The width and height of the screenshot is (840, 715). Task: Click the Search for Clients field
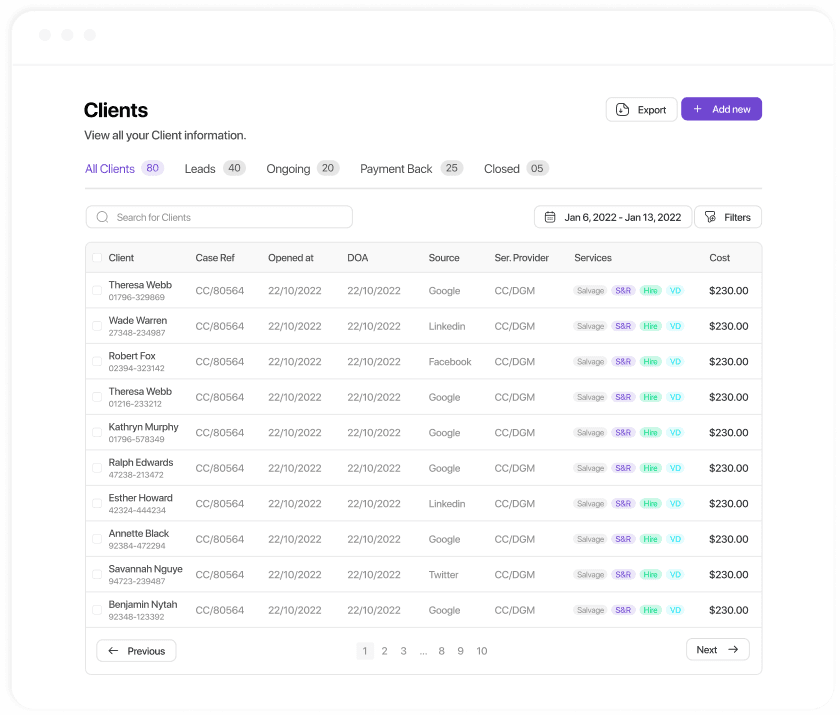[219, 217]
